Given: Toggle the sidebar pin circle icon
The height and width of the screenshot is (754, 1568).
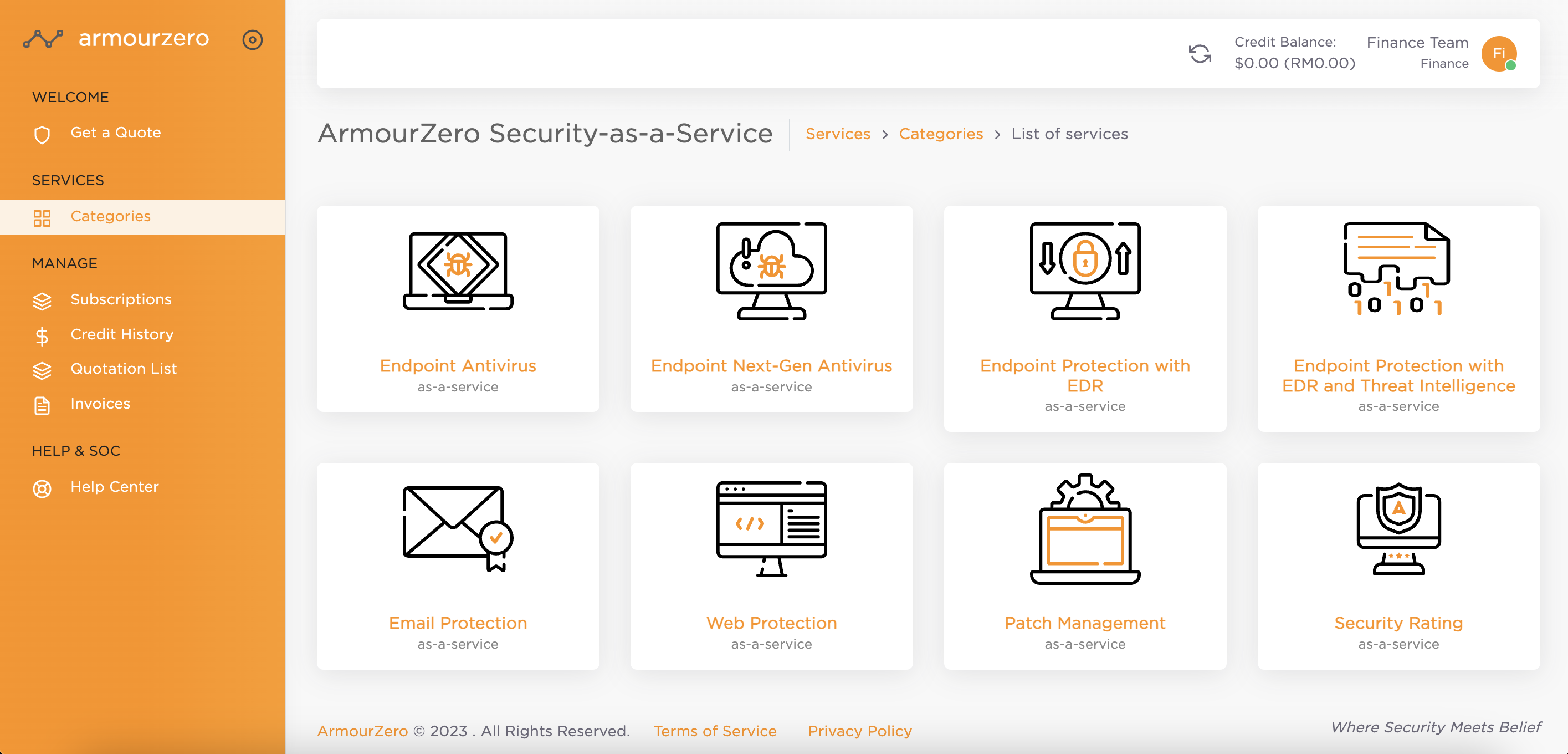Looking at the screenshot, I should tap(252, 39).
